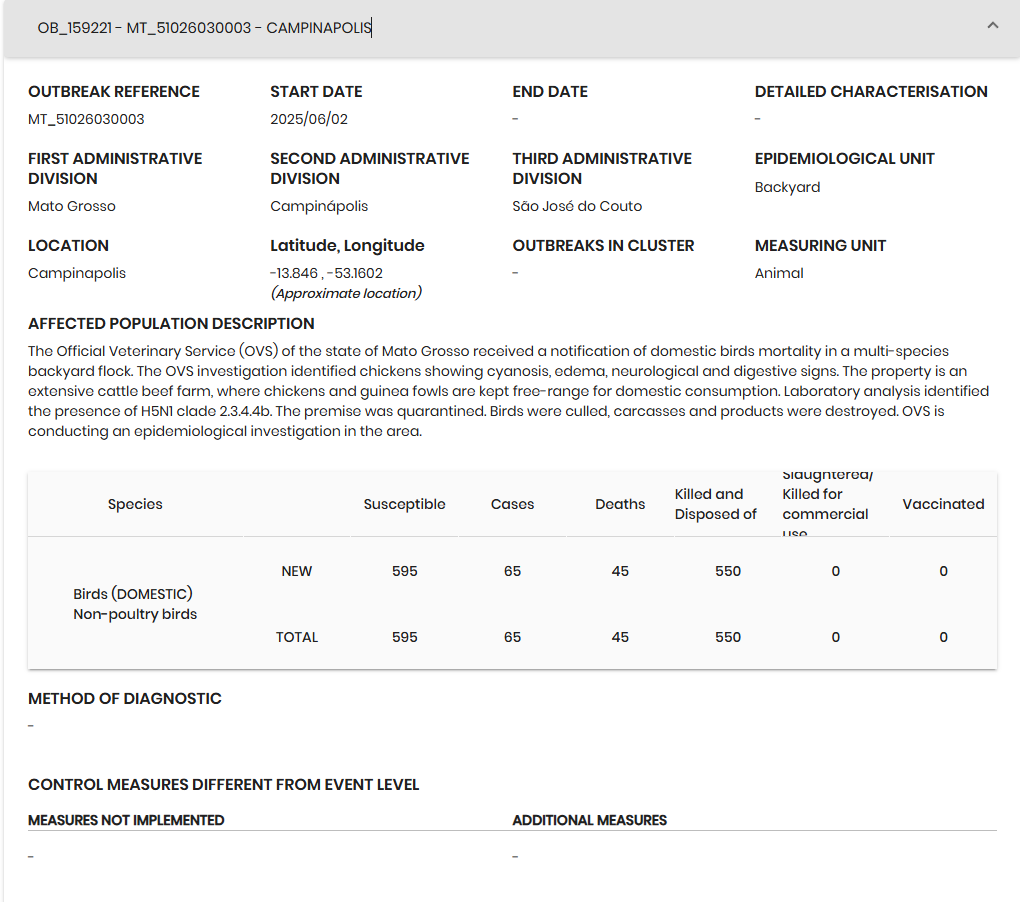Click the Species column header
Viewport: 1020px width, 902px height.
[135, 504]
